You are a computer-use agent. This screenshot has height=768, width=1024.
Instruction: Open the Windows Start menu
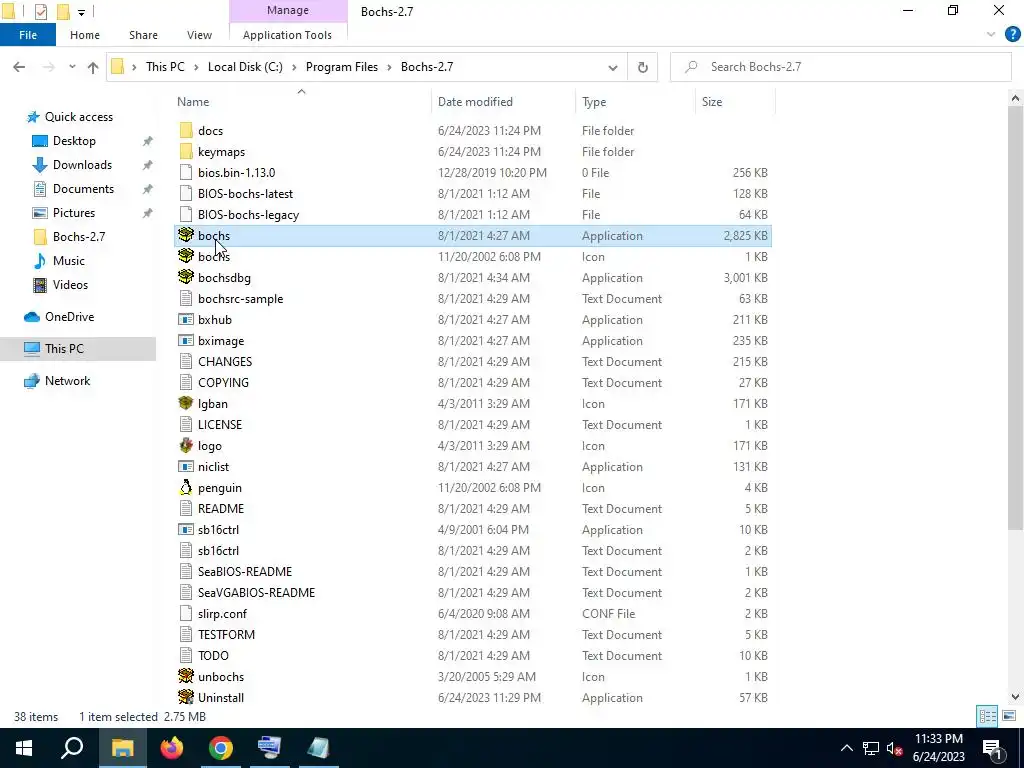[24, 748]
